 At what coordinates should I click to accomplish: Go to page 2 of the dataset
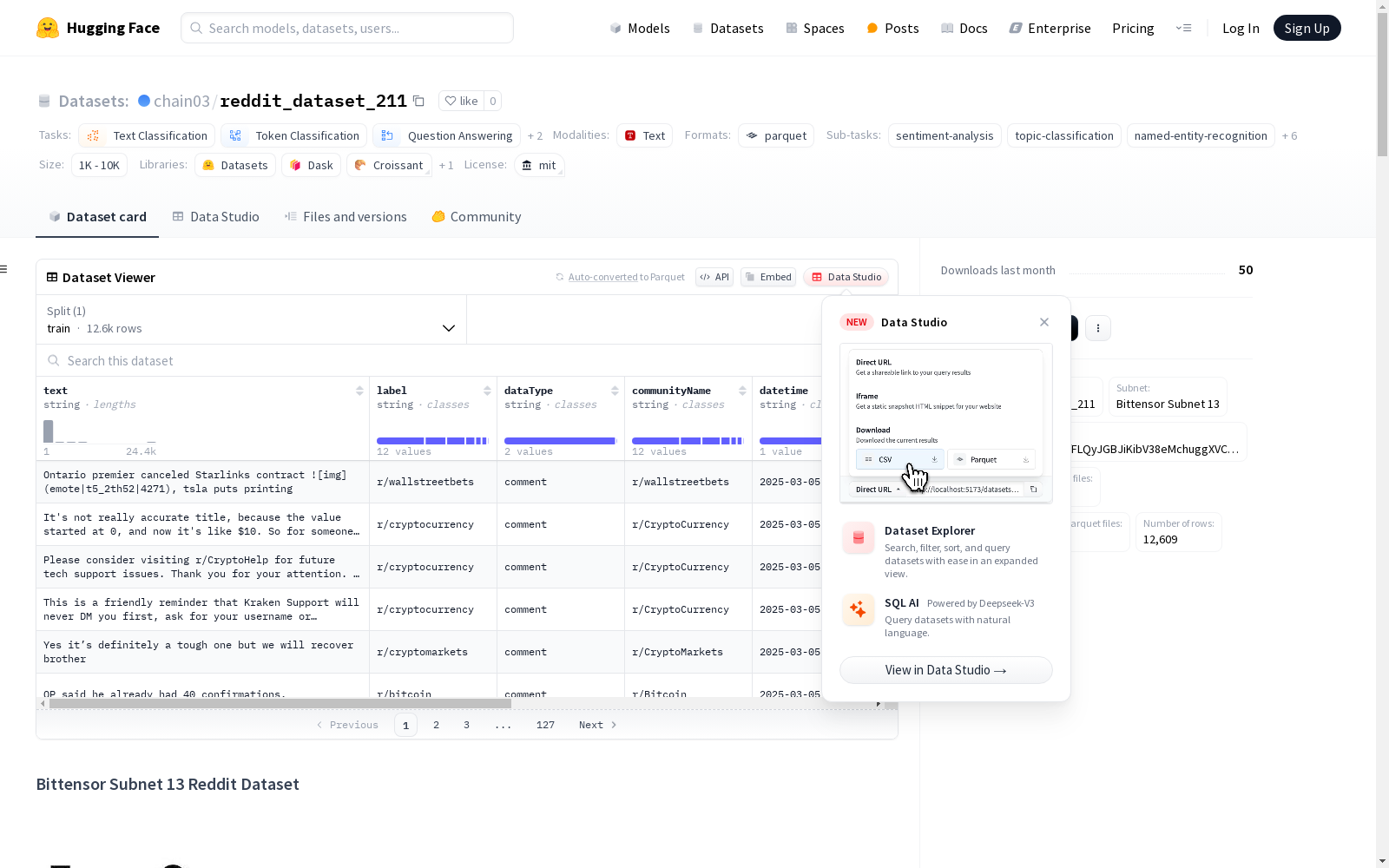(x=436, y=725)
